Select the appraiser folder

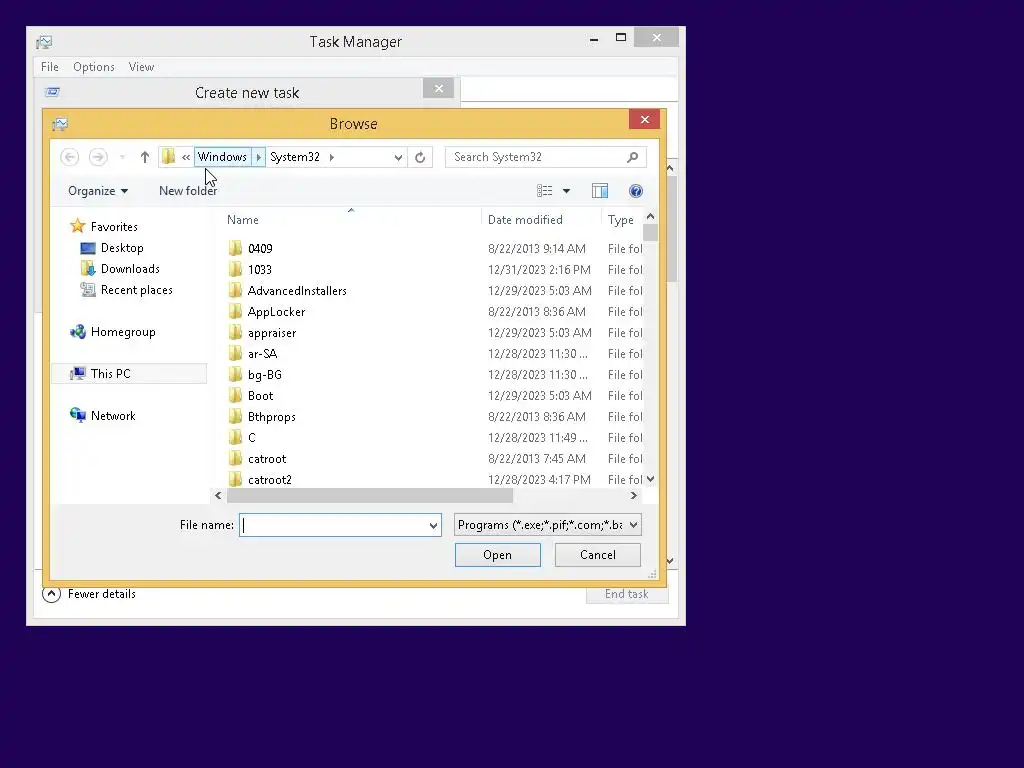pos(272,332)
